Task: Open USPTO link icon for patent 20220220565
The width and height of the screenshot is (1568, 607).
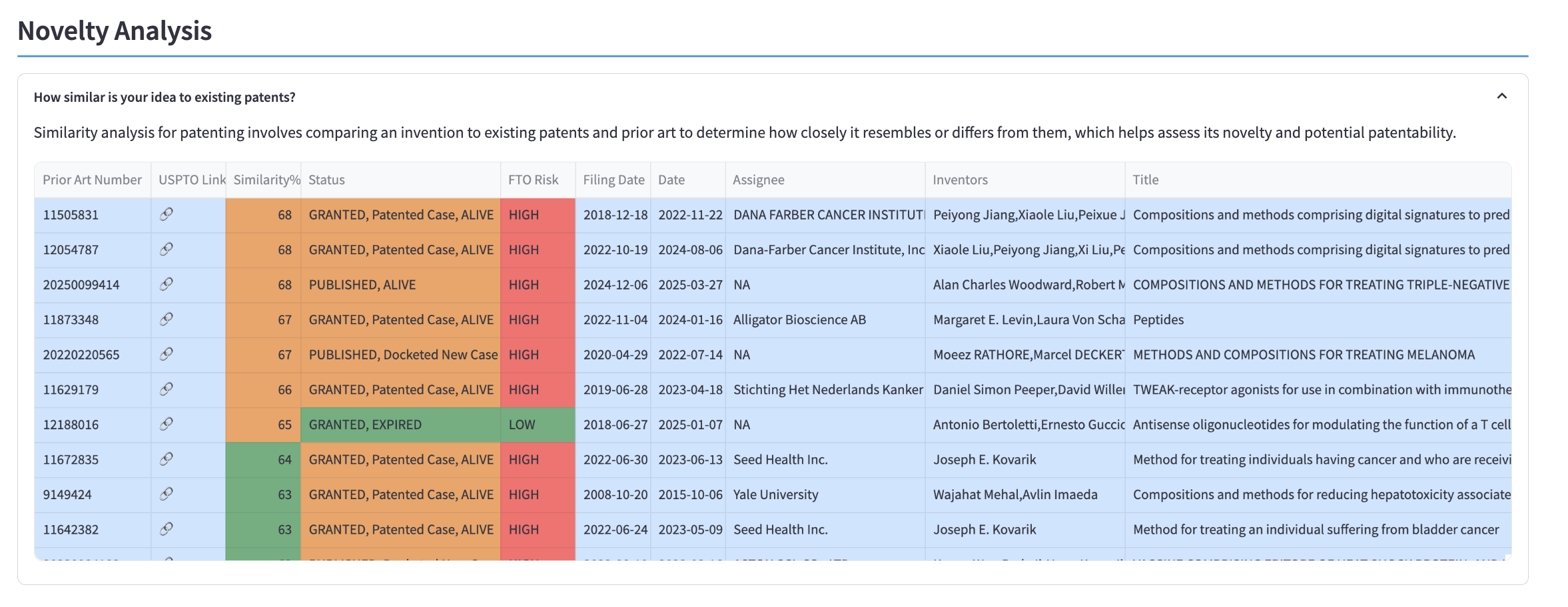Action: (x=167, y=354)
